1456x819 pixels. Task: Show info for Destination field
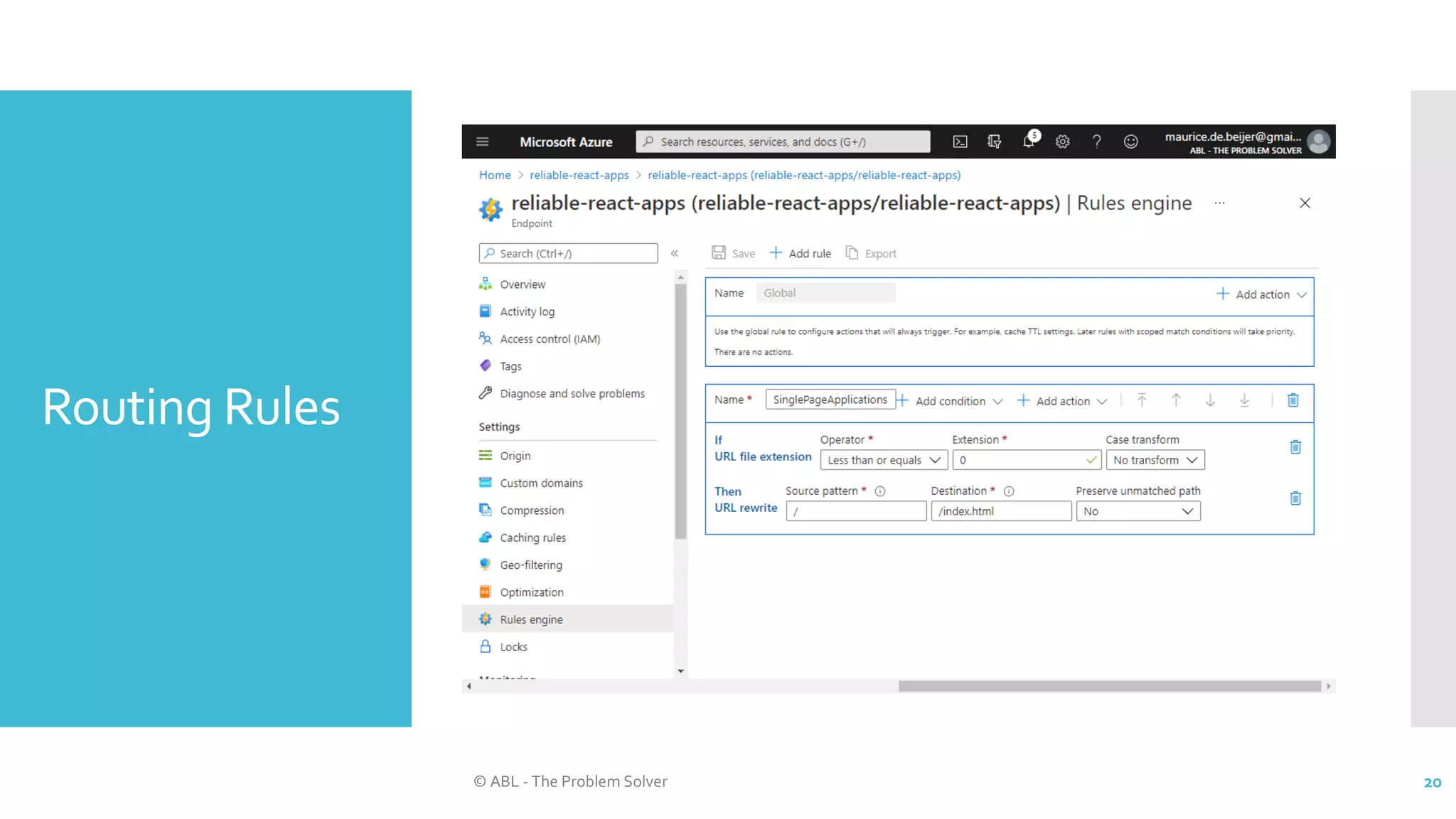point(1008,491)
